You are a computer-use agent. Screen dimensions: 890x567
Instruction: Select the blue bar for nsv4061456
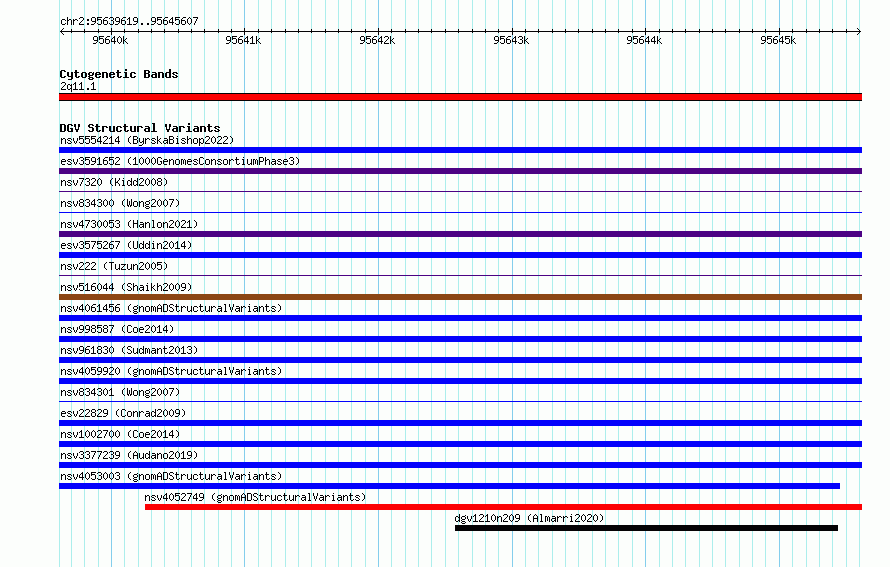pos(460,318)
